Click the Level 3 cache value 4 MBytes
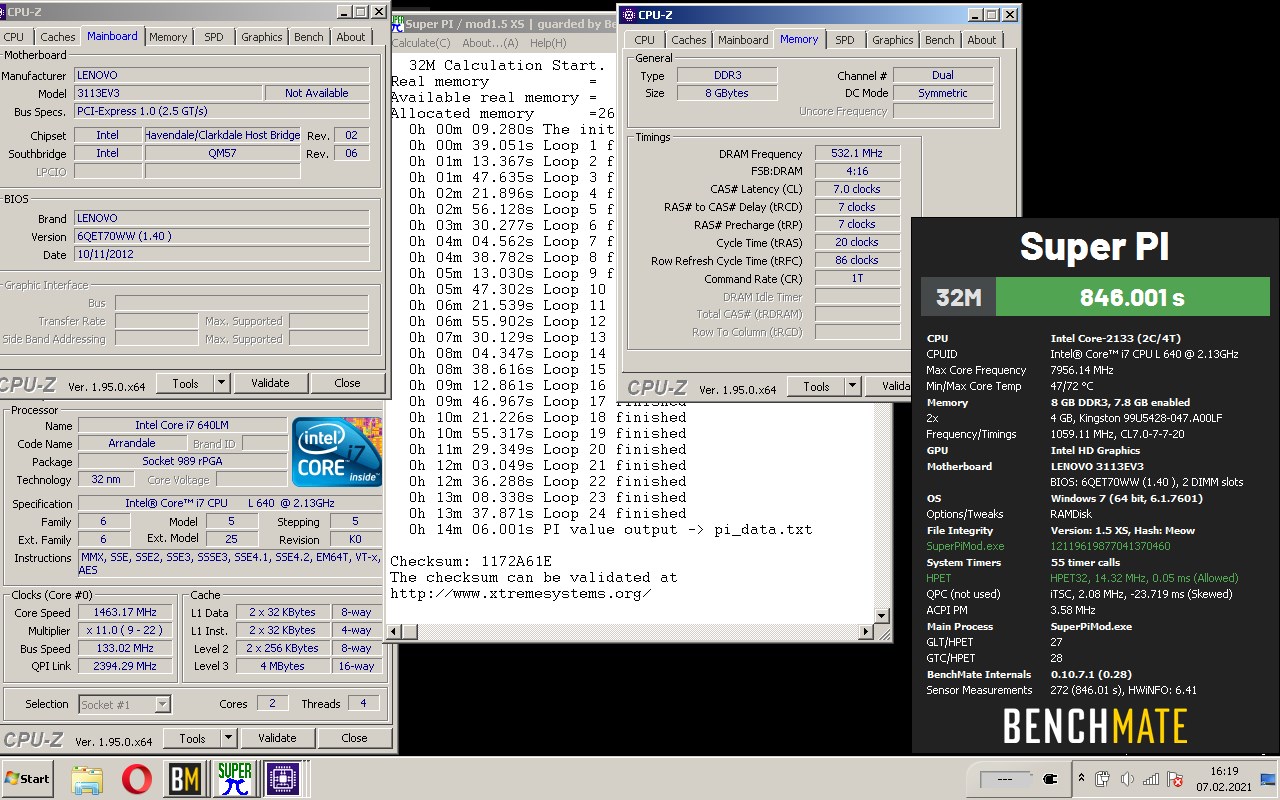 pos(285,666)
